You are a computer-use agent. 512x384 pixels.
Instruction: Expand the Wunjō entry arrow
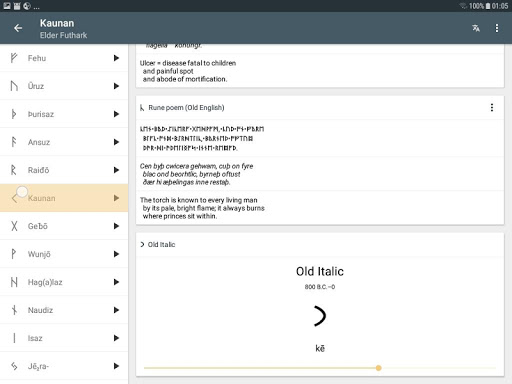(x=116, y=254)
